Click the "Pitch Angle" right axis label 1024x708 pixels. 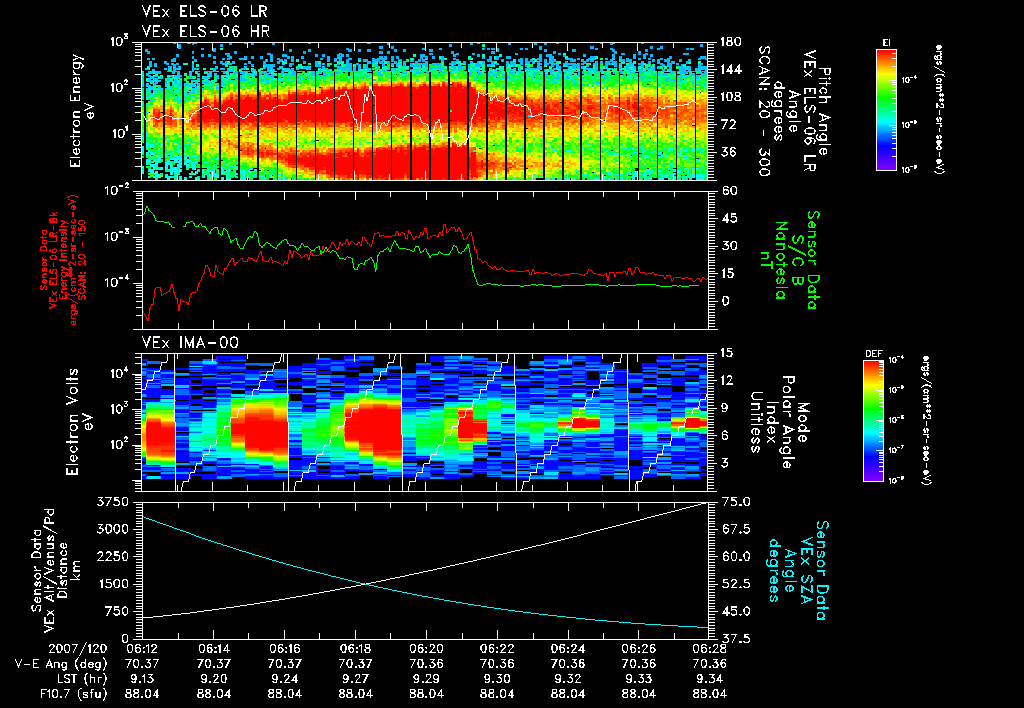pyautogui.click(x=825, y=111)
